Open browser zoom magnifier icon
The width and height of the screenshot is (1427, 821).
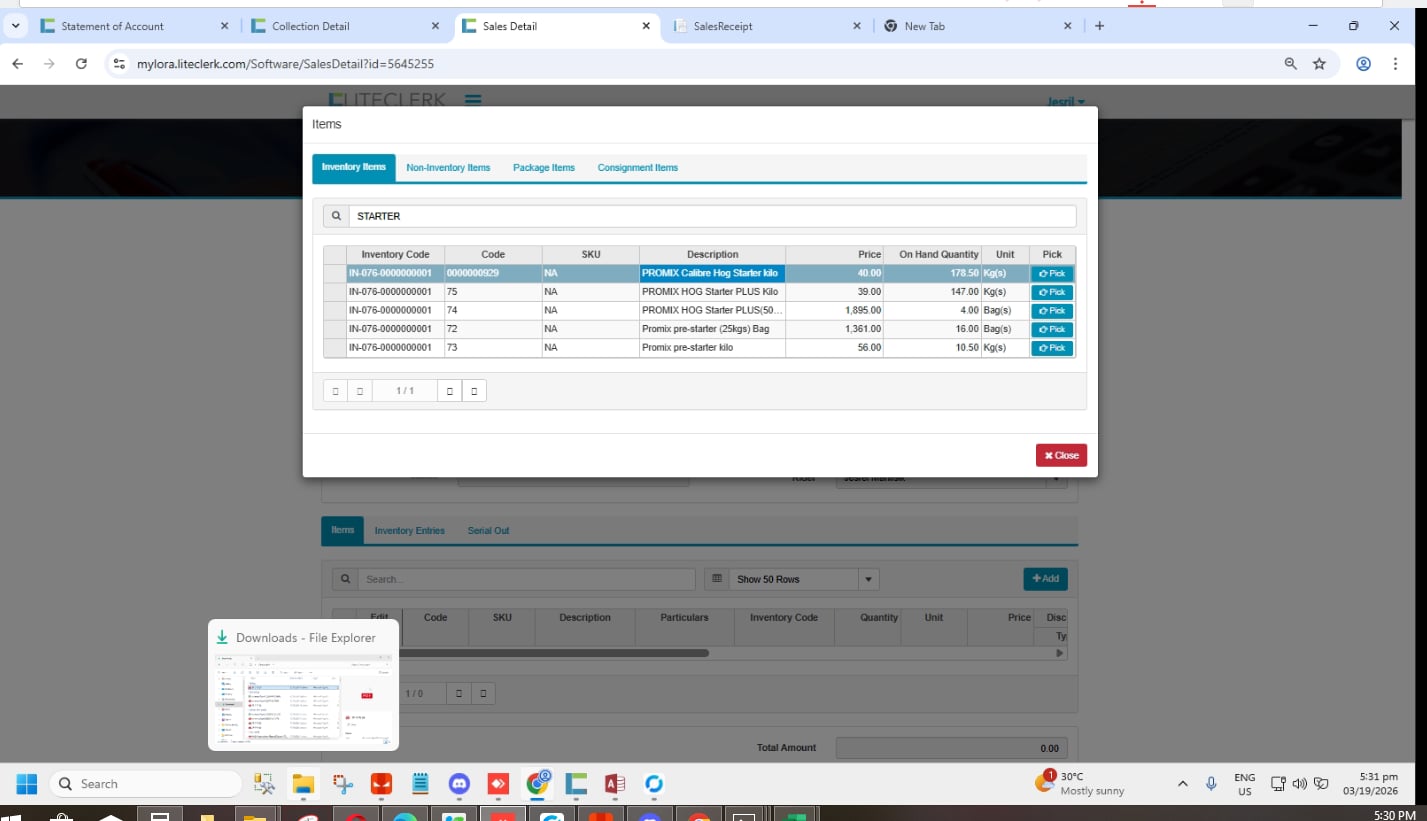coord(1291,64)
